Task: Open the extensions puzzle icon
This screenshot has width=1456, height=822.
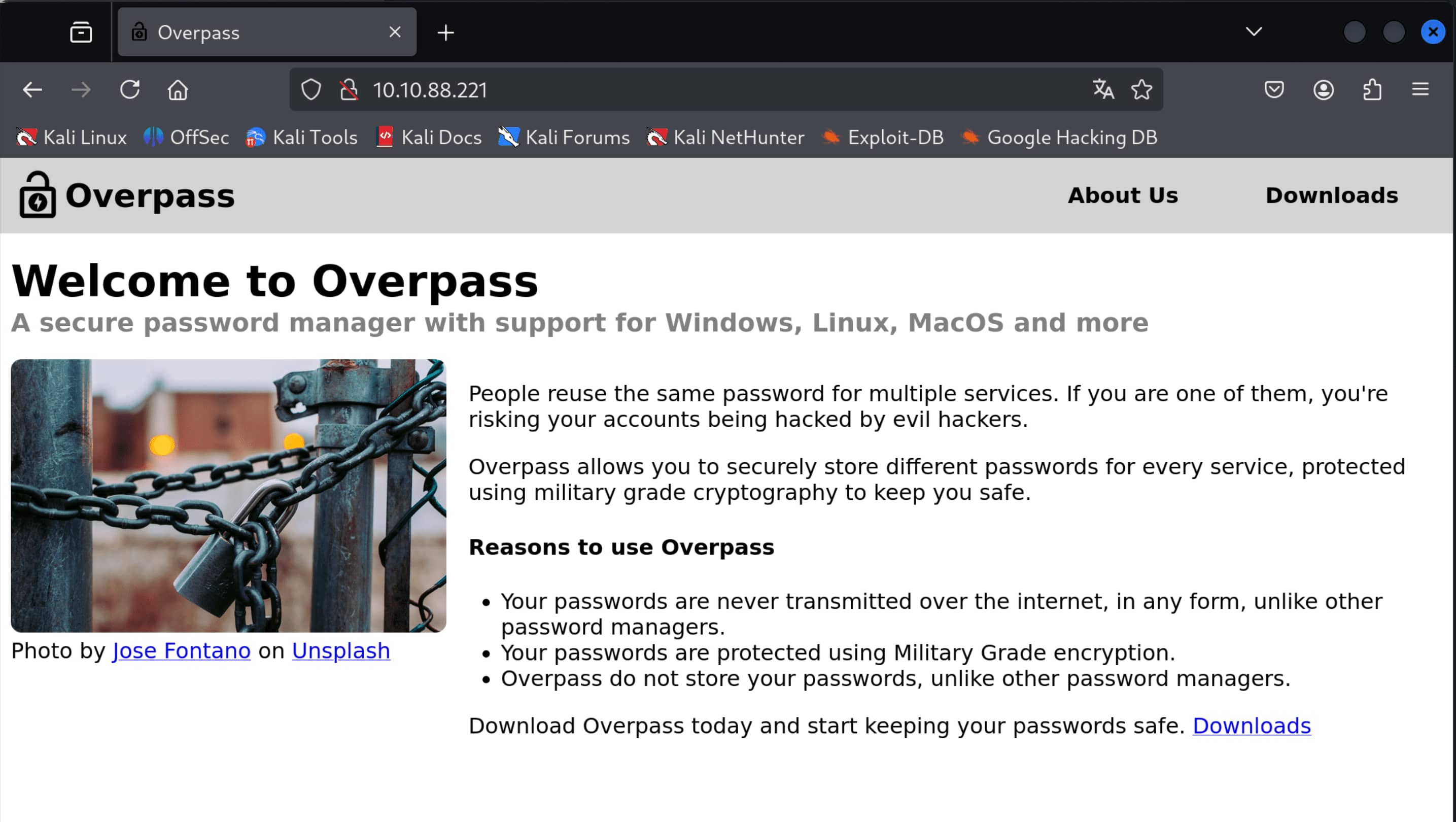Action: click(x=1372, y=90)
